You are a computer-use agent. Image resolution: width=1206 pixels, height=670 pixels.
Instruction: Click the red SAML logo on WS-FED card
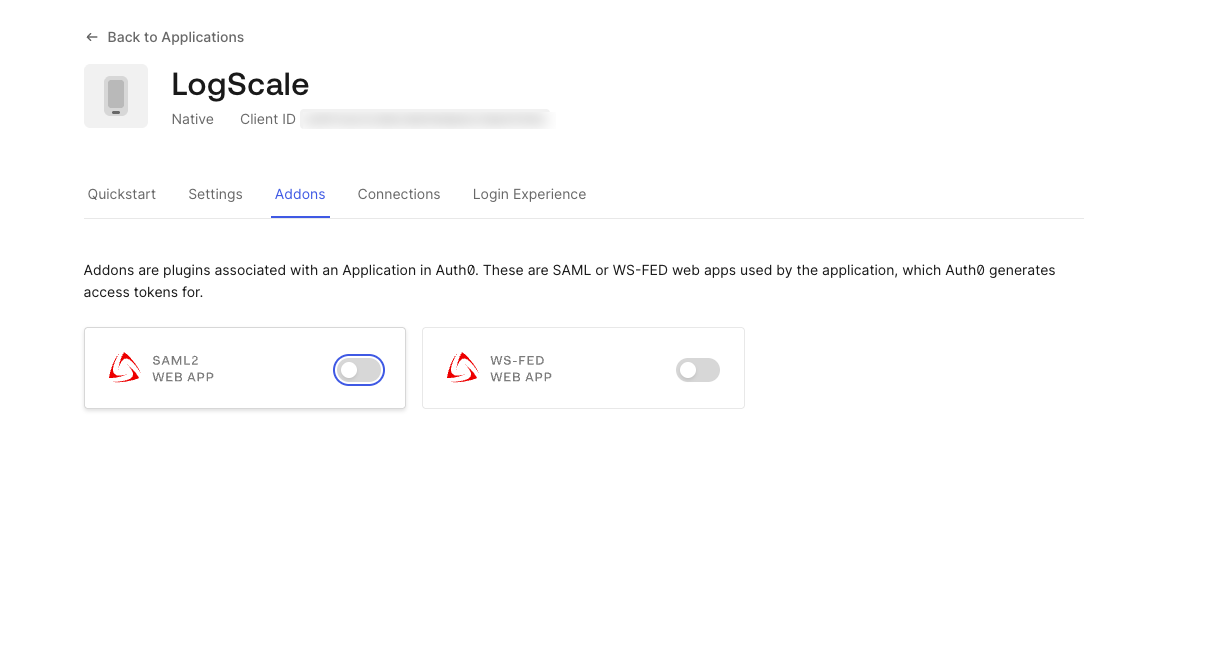(x=462, y=367)
